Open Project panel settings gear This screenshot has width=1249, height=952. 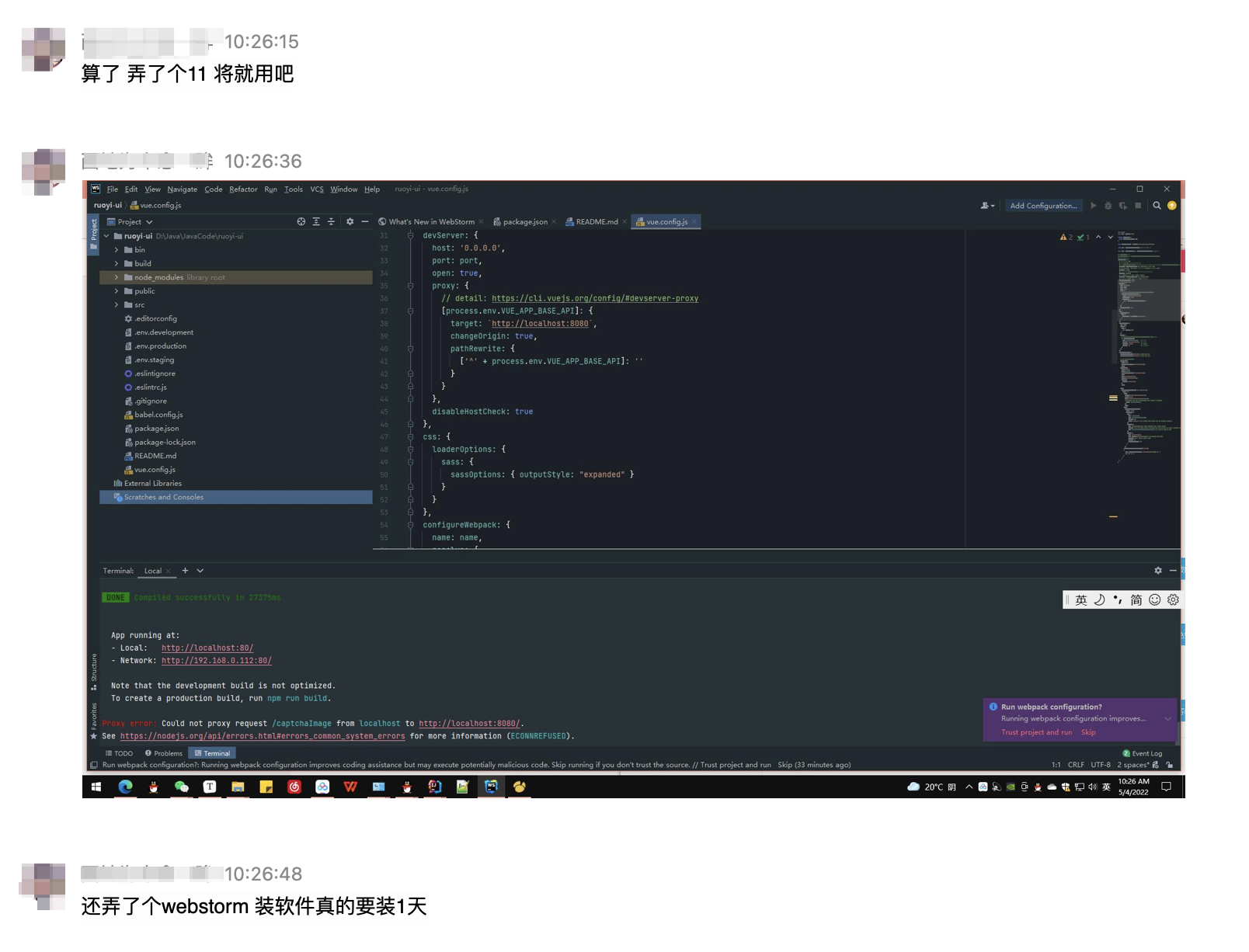[350, 222]
